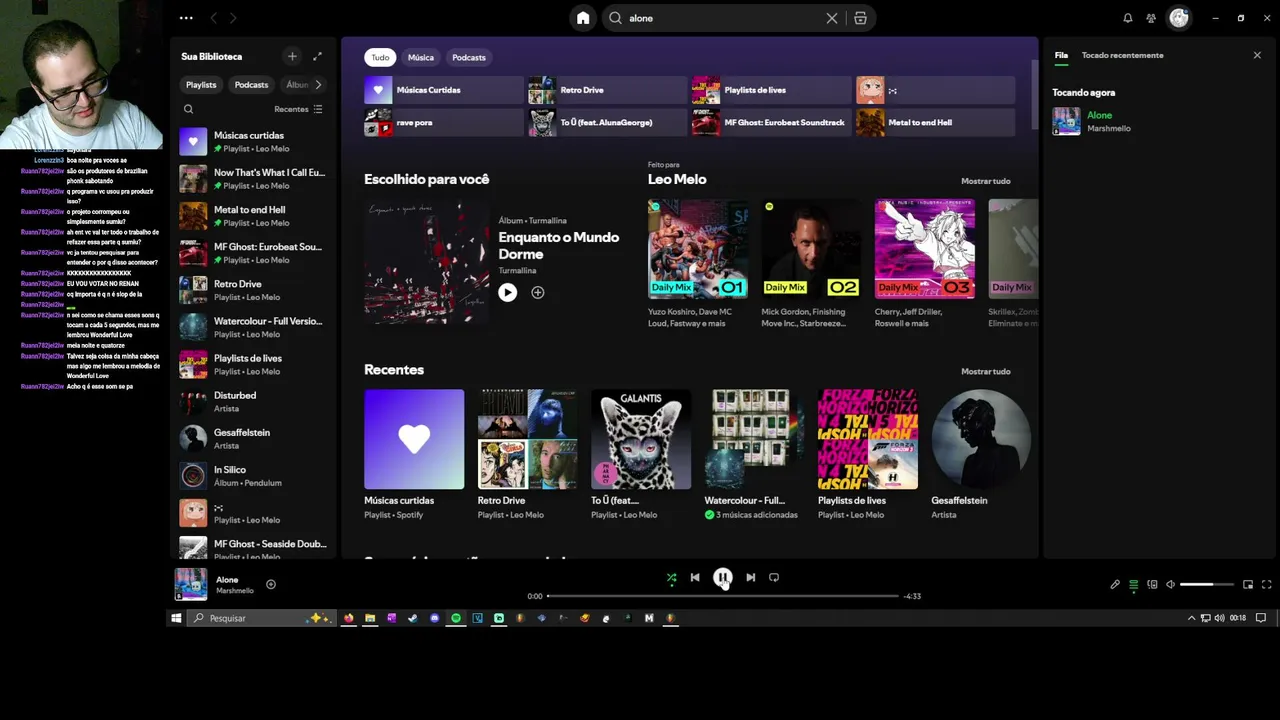Open the Recentes sort dropdown
The width and height of the screenshot is (1280, 720).
[298, 109]
